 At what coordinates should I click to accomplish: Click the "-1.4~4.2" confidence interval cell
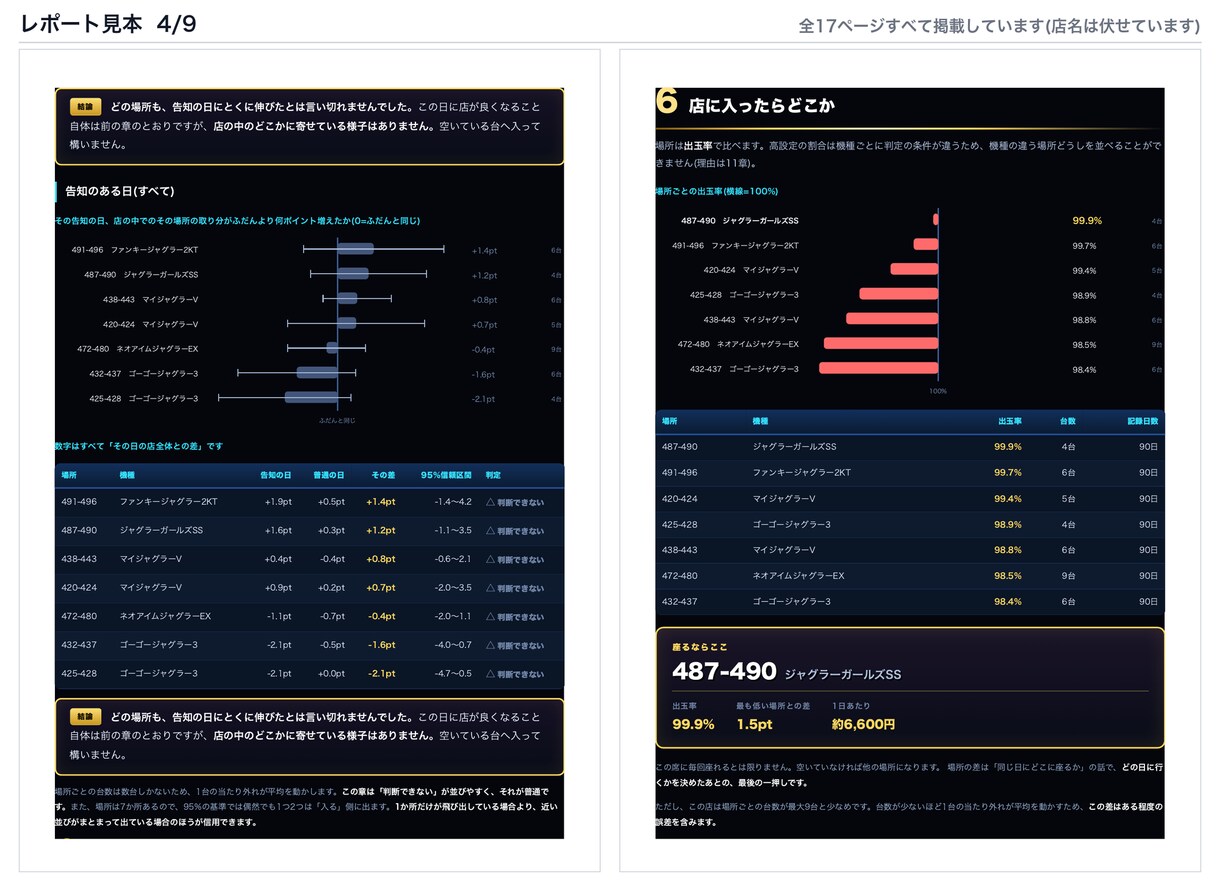click(x=453, y=502)
